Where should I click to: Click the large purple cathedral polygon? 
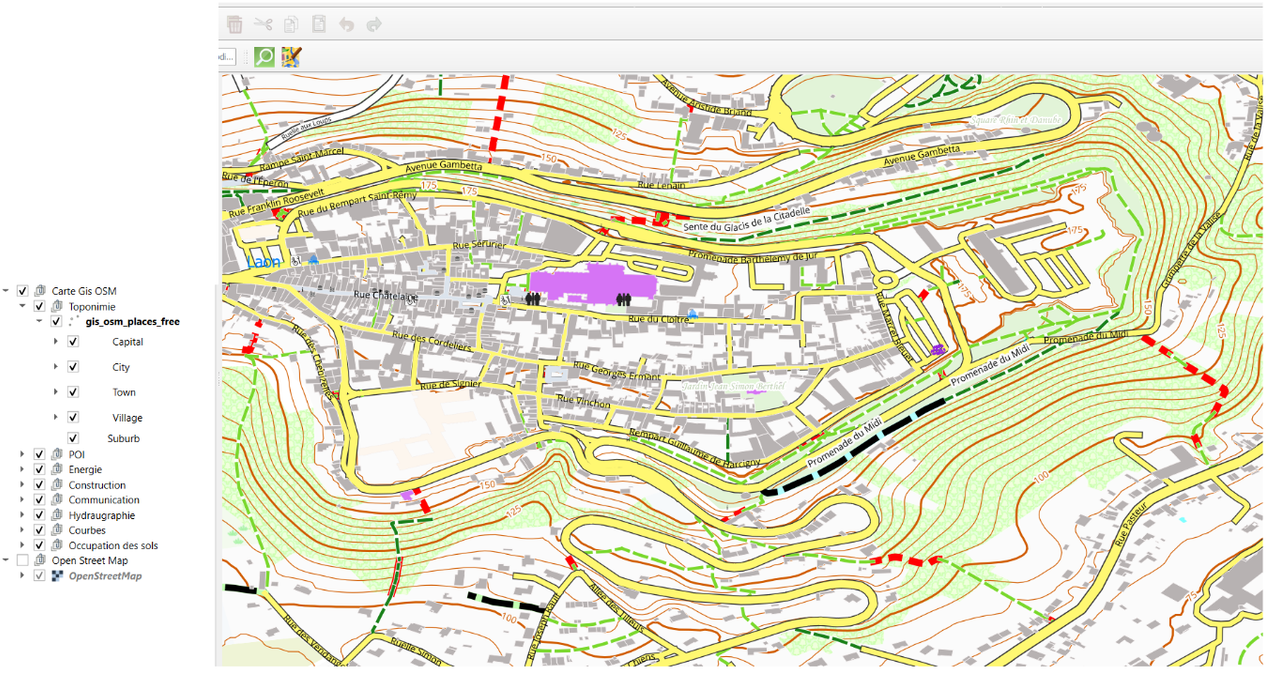(x=592, y=284)
